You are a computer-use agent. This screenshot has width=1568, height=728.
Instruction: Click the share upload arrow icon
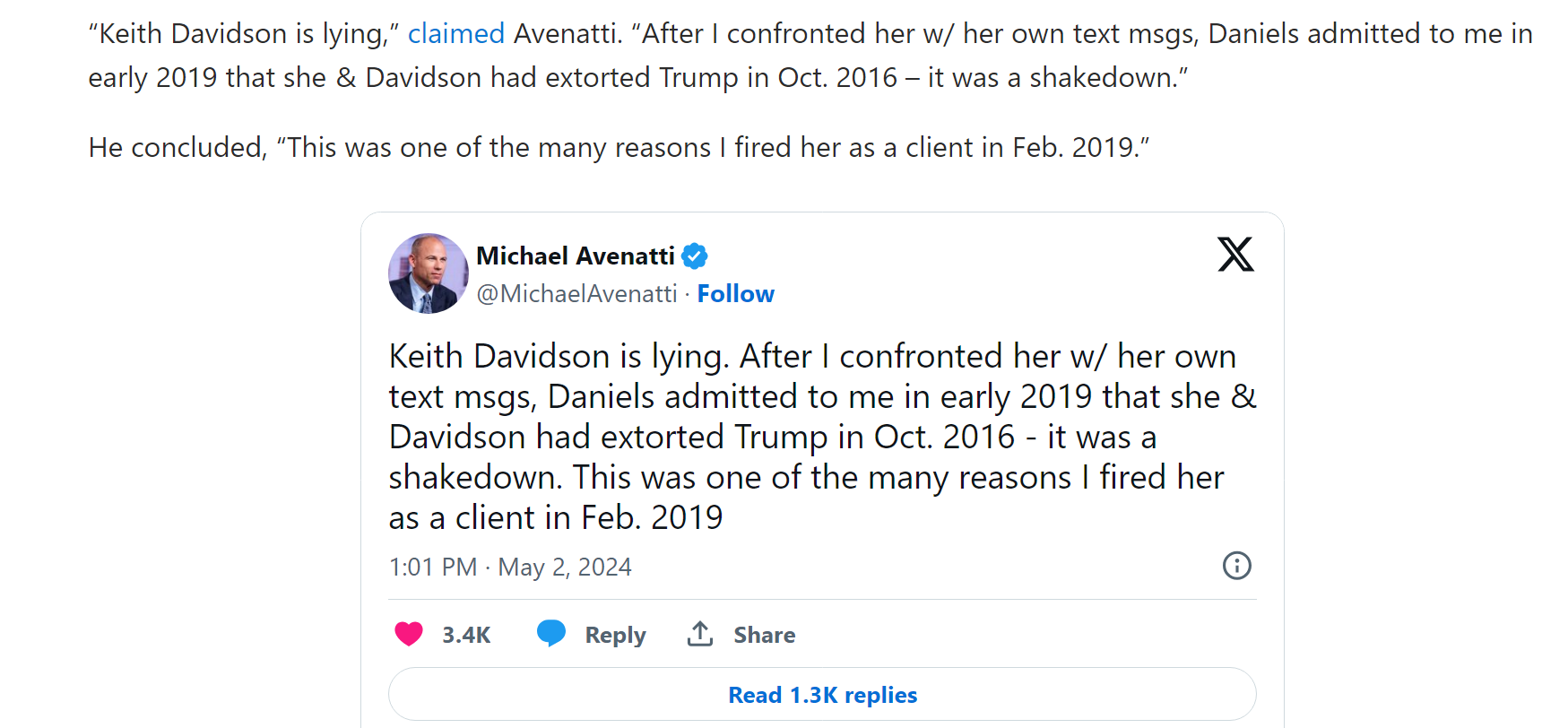[700, 633]
